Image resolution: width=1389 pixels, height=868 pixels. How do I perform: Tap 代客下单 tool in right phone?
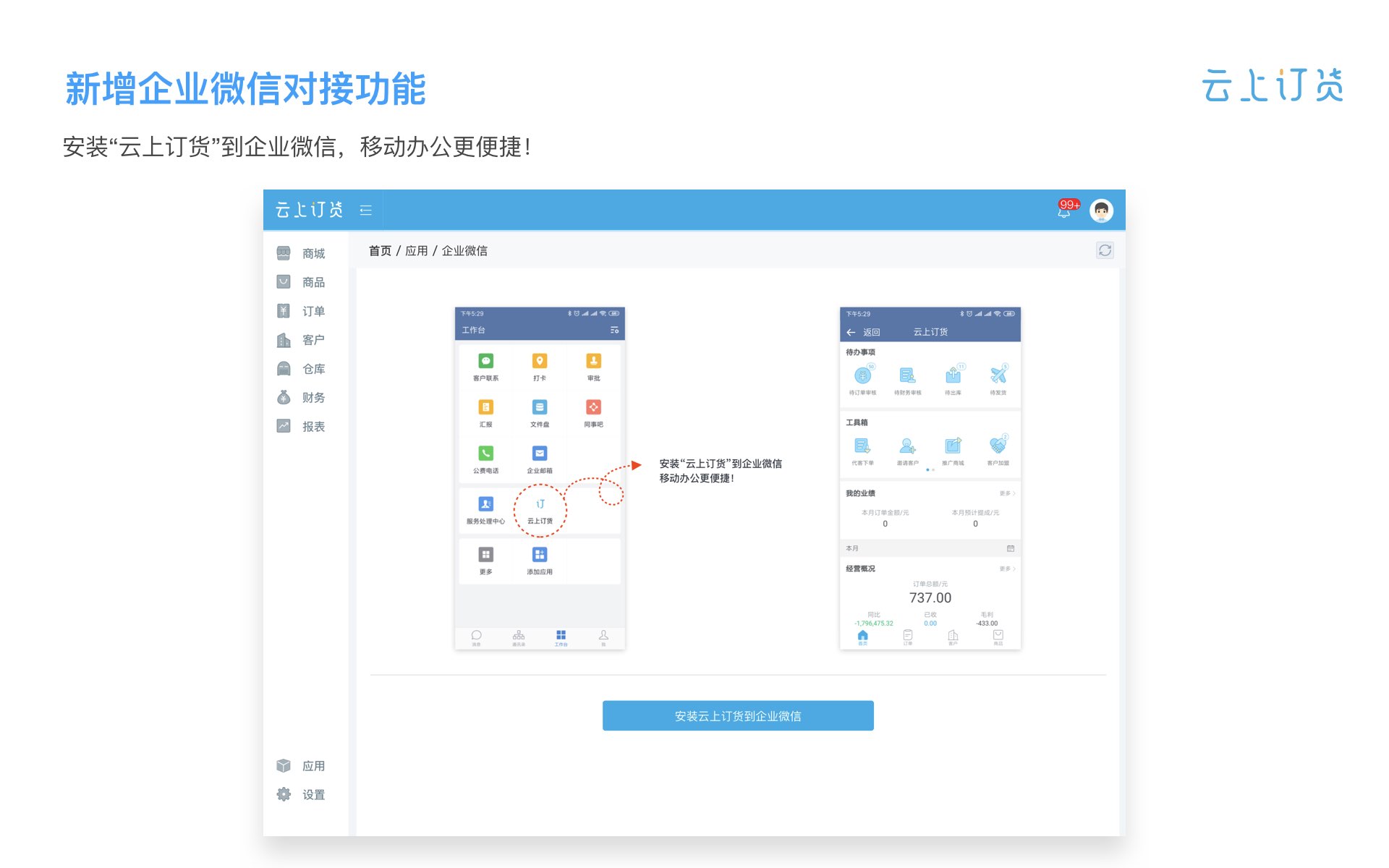coord(862,449)
